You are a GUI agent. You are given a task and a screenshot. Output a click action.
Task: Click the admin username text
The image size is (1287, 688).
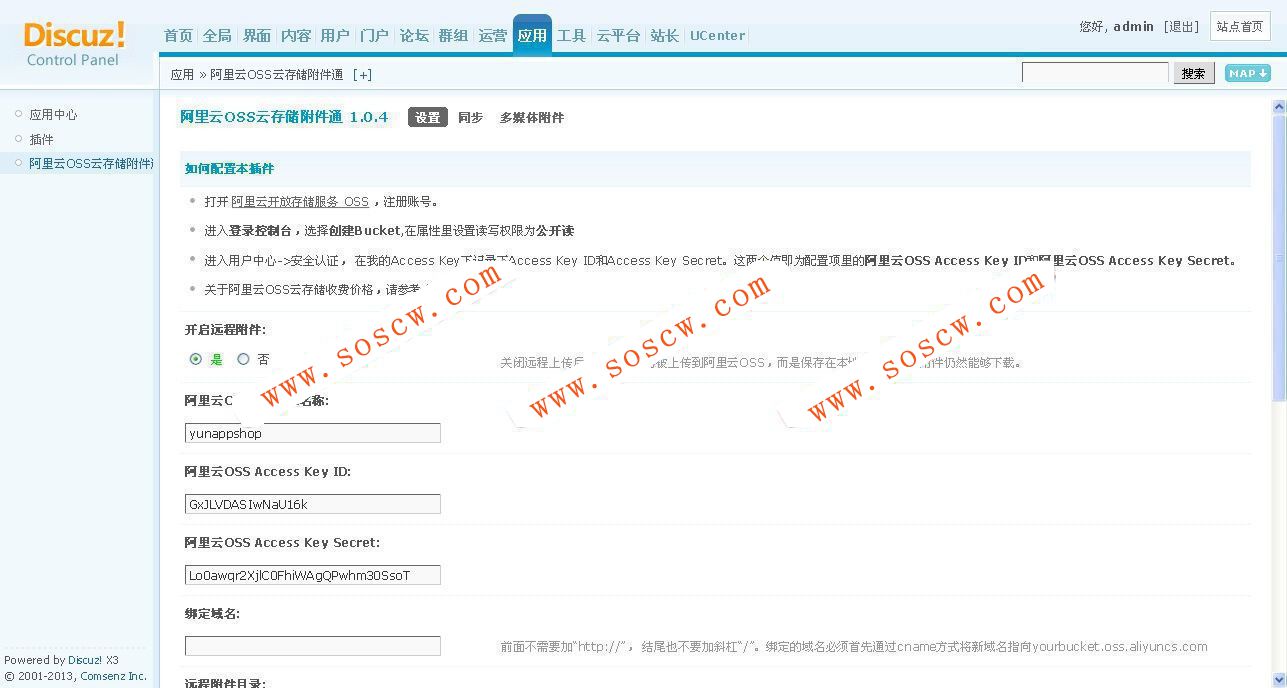[x=1134, y=27]
